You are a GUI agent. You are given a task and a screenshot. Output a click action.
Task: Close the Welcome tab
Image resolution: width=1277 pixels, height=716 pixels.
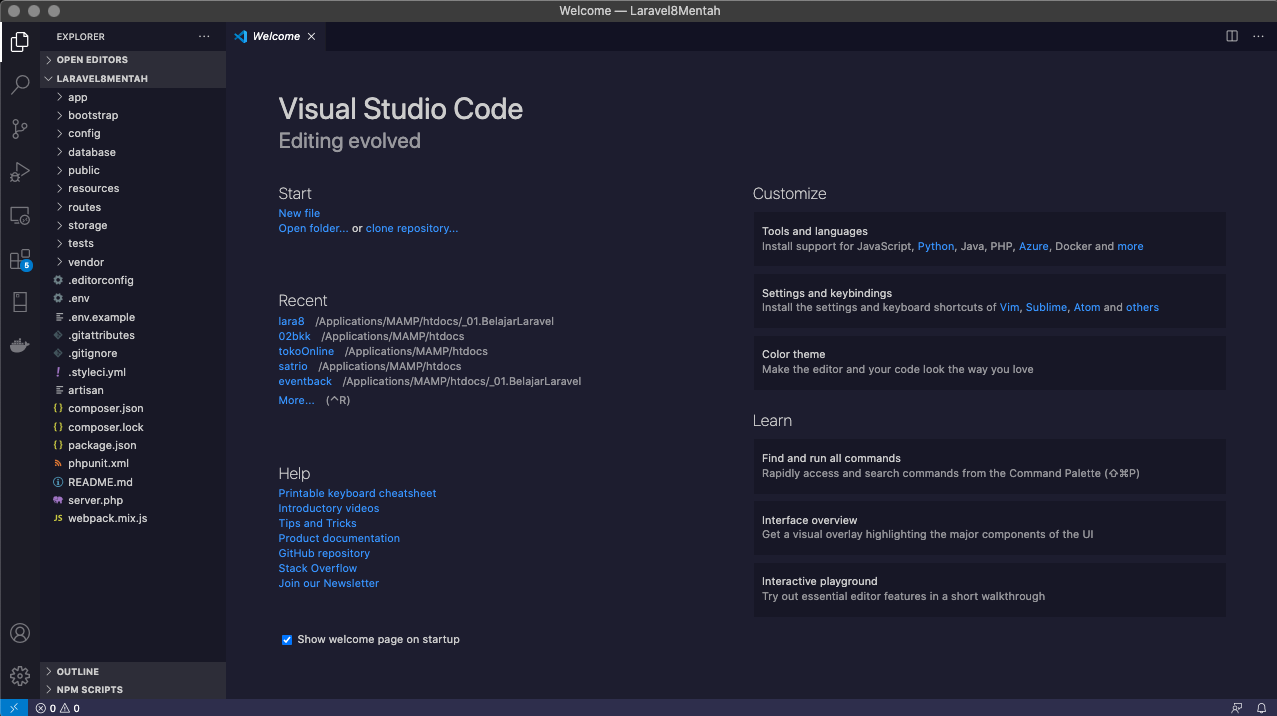click(x=311, y=37)
